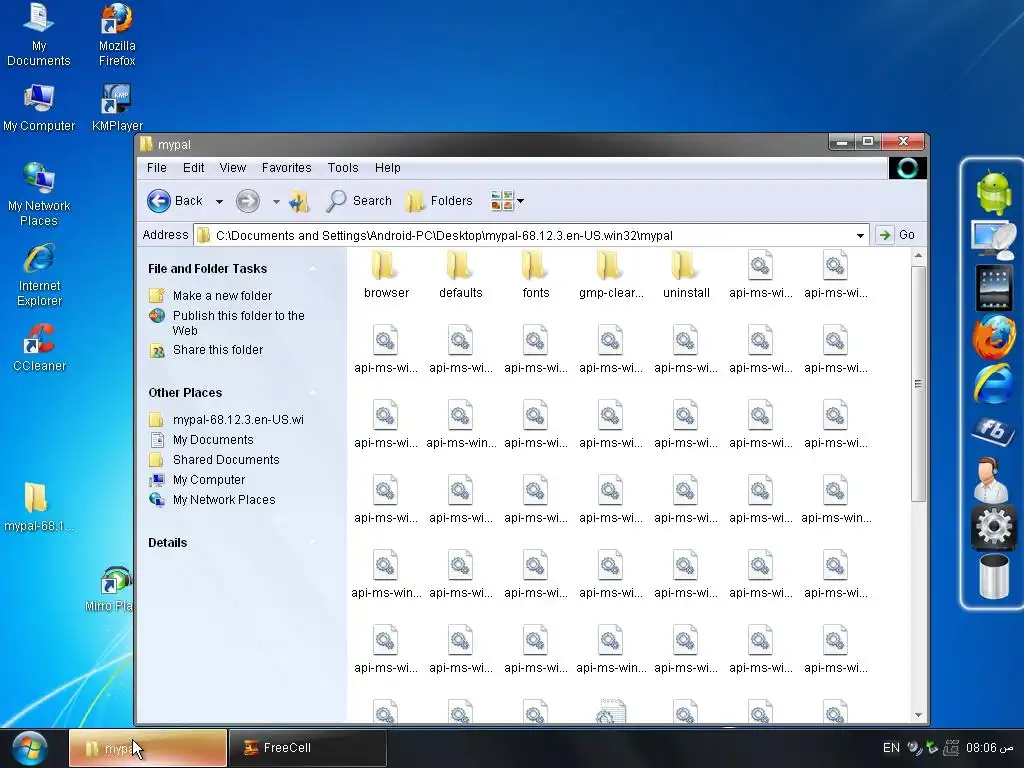Expand the Back history dropdown arrow

point(219,201)
